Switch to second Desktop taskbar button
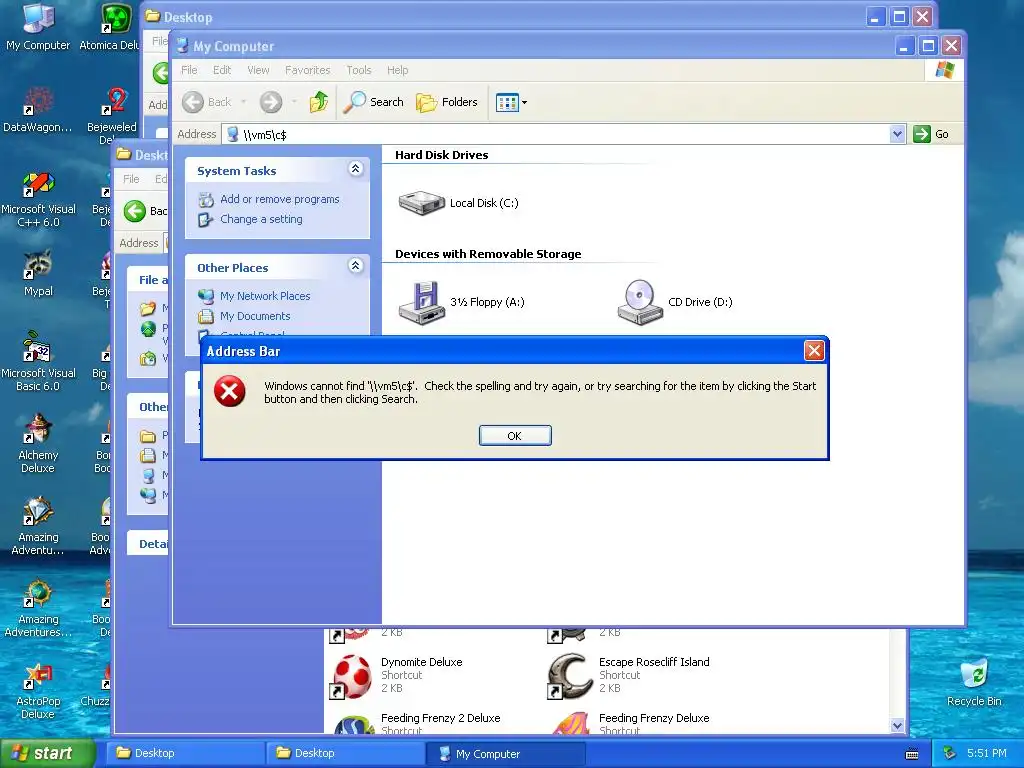 click(x=345, y=754)
